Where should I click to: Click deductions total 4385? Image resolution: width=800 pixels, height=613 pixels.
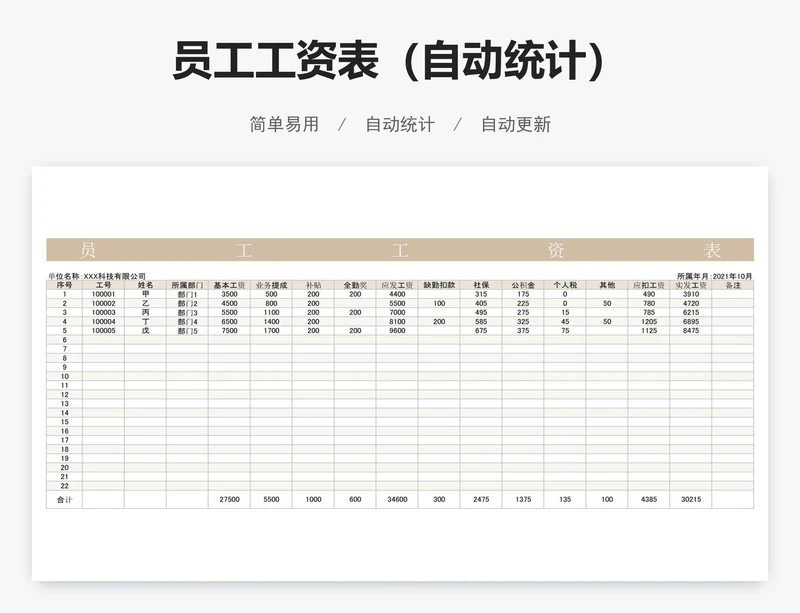(649, 500)
